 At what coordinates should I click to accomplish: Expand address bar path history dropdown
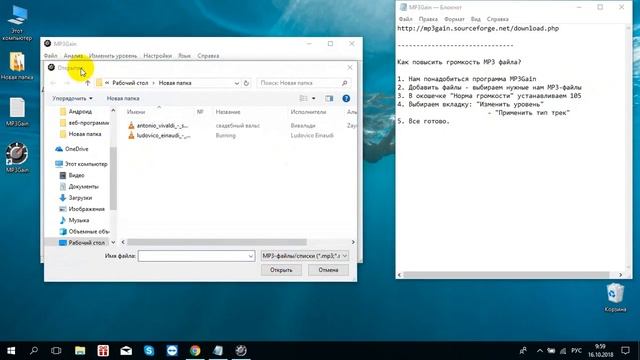(236, 83)
